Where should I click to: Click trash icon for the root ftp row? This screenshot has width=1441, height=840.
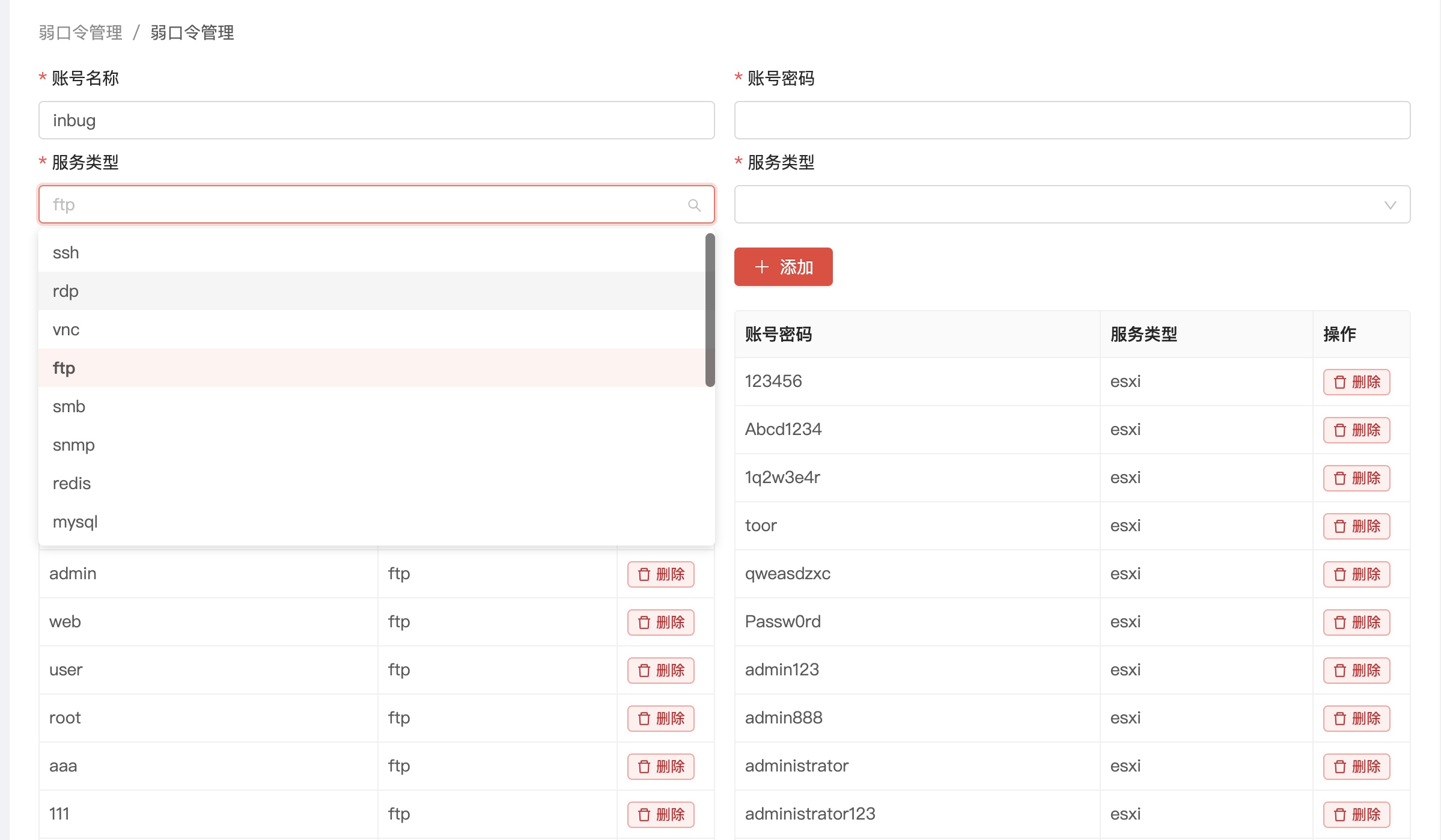644,719
